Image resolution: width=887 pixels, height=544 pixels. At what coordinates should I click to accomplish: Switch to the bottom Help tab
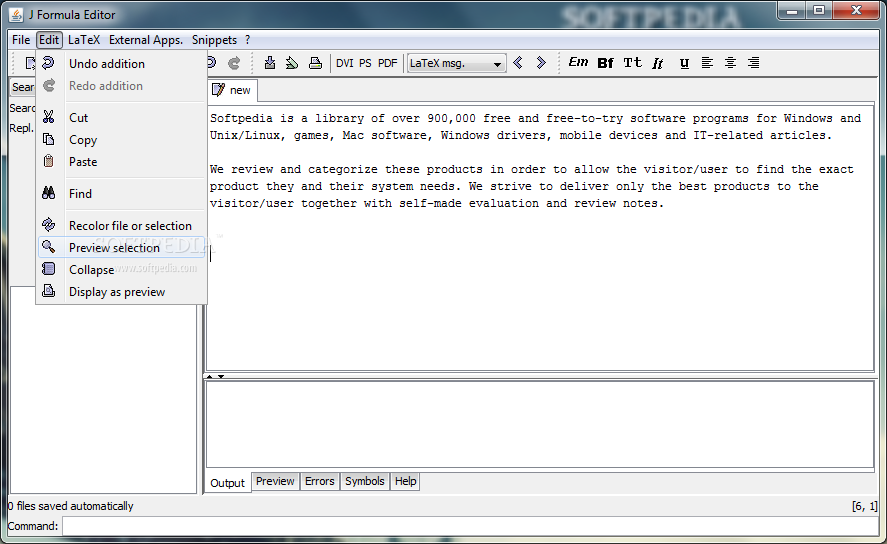coord(406,481)
